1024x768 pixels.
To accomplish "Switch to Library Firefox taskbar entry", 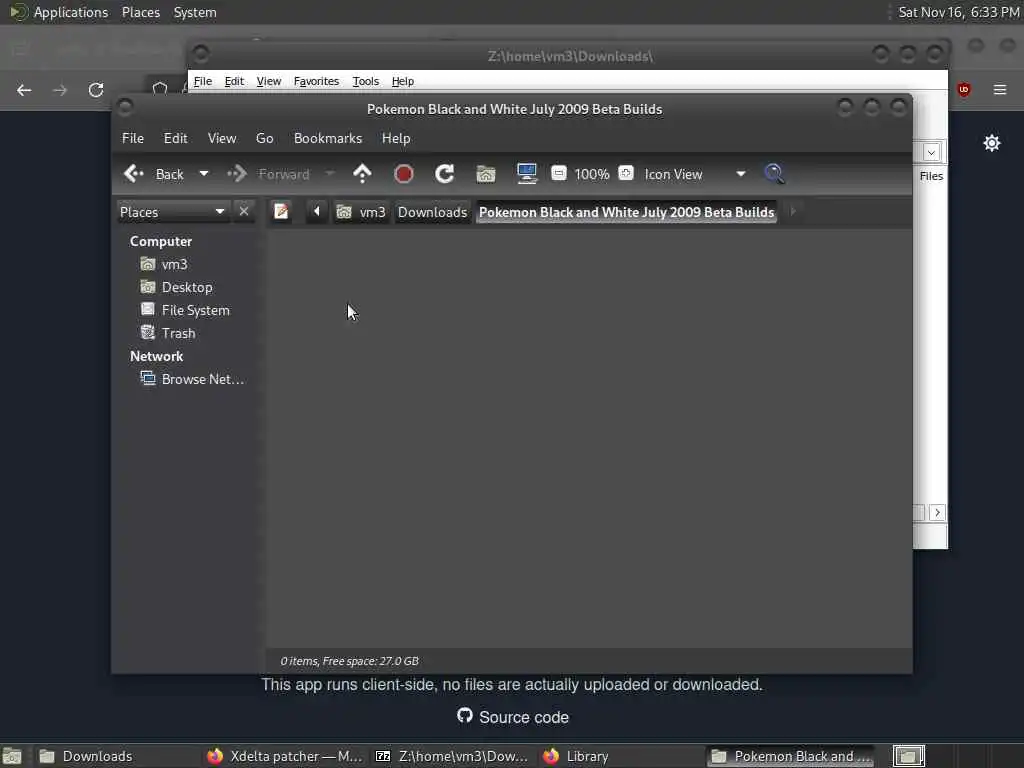I will pos(620,756).
